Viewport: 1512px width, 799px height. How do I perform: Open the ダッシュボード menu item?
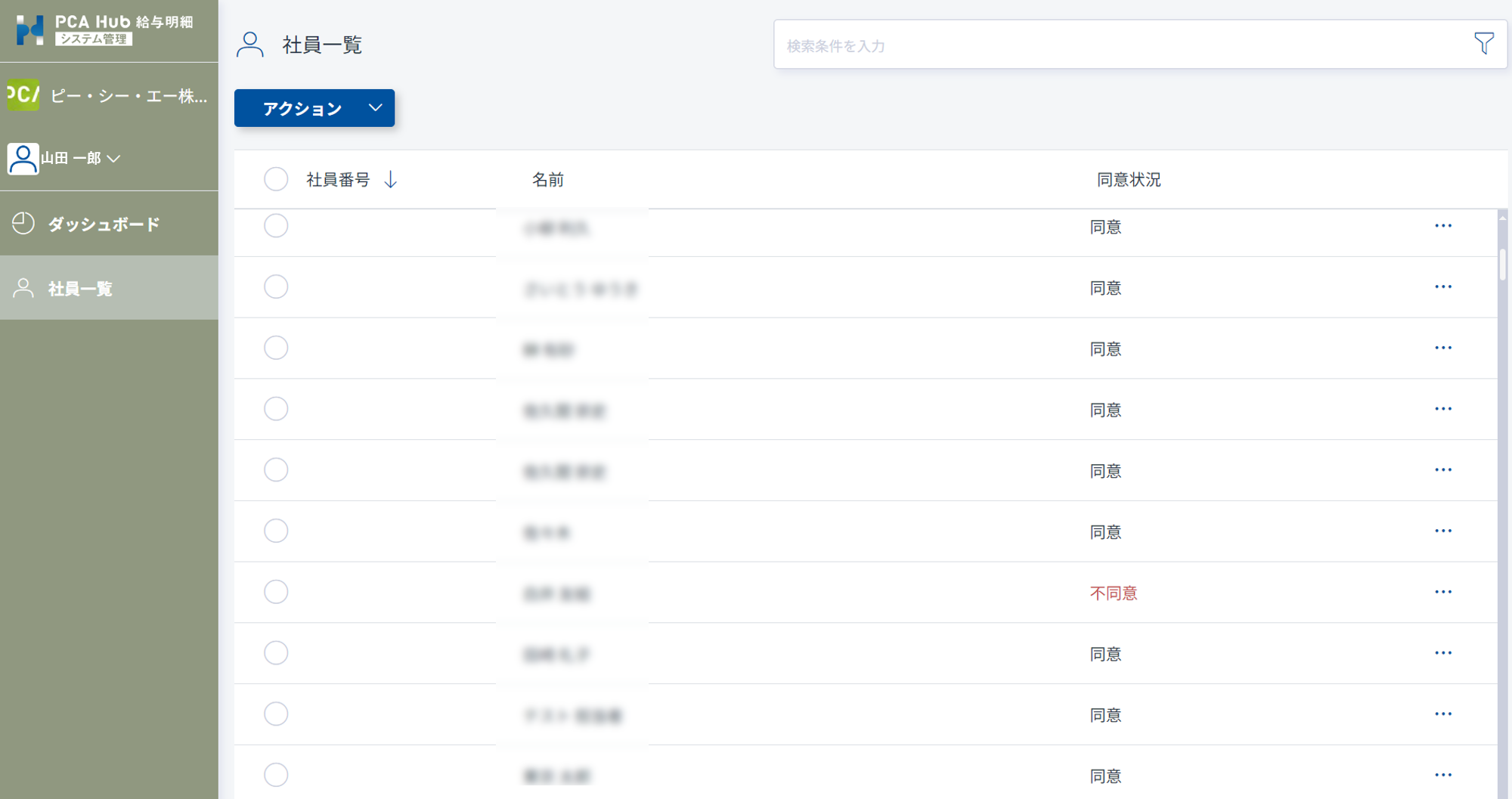pos(109,224)
